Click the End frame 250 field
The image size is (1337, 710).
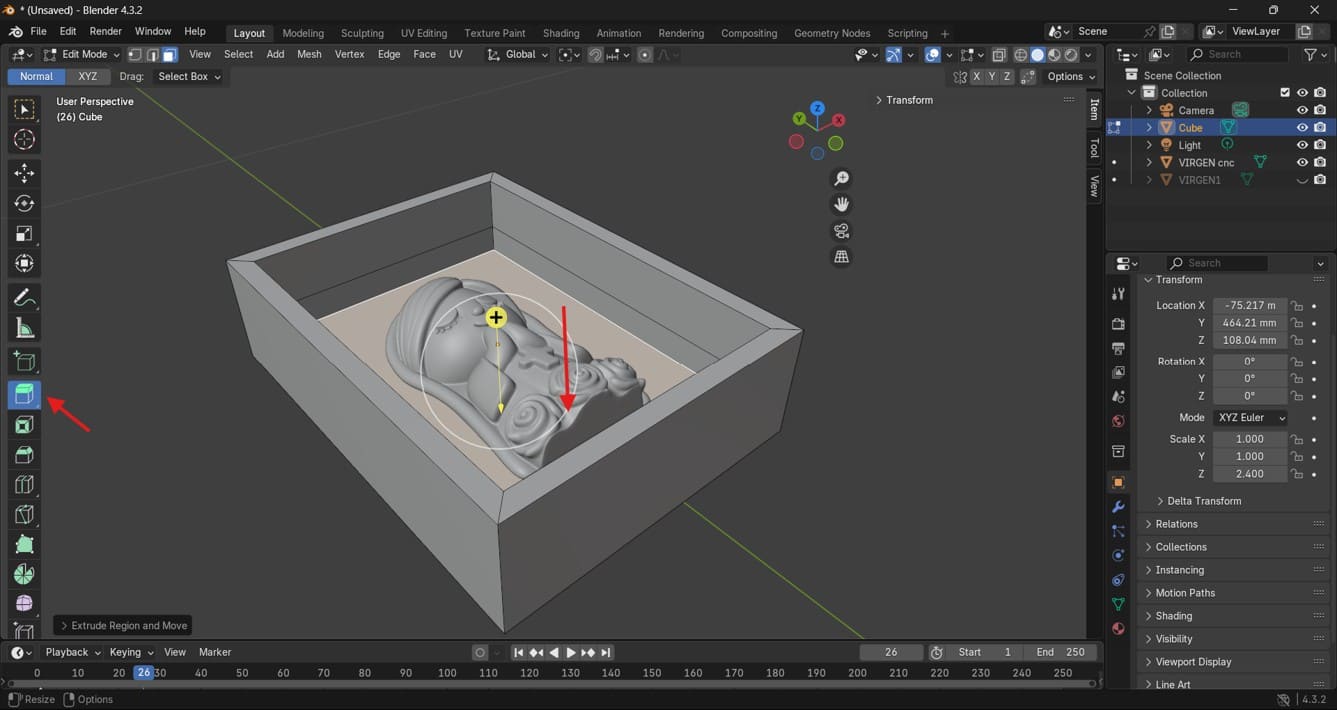(x=1060, y=652)
